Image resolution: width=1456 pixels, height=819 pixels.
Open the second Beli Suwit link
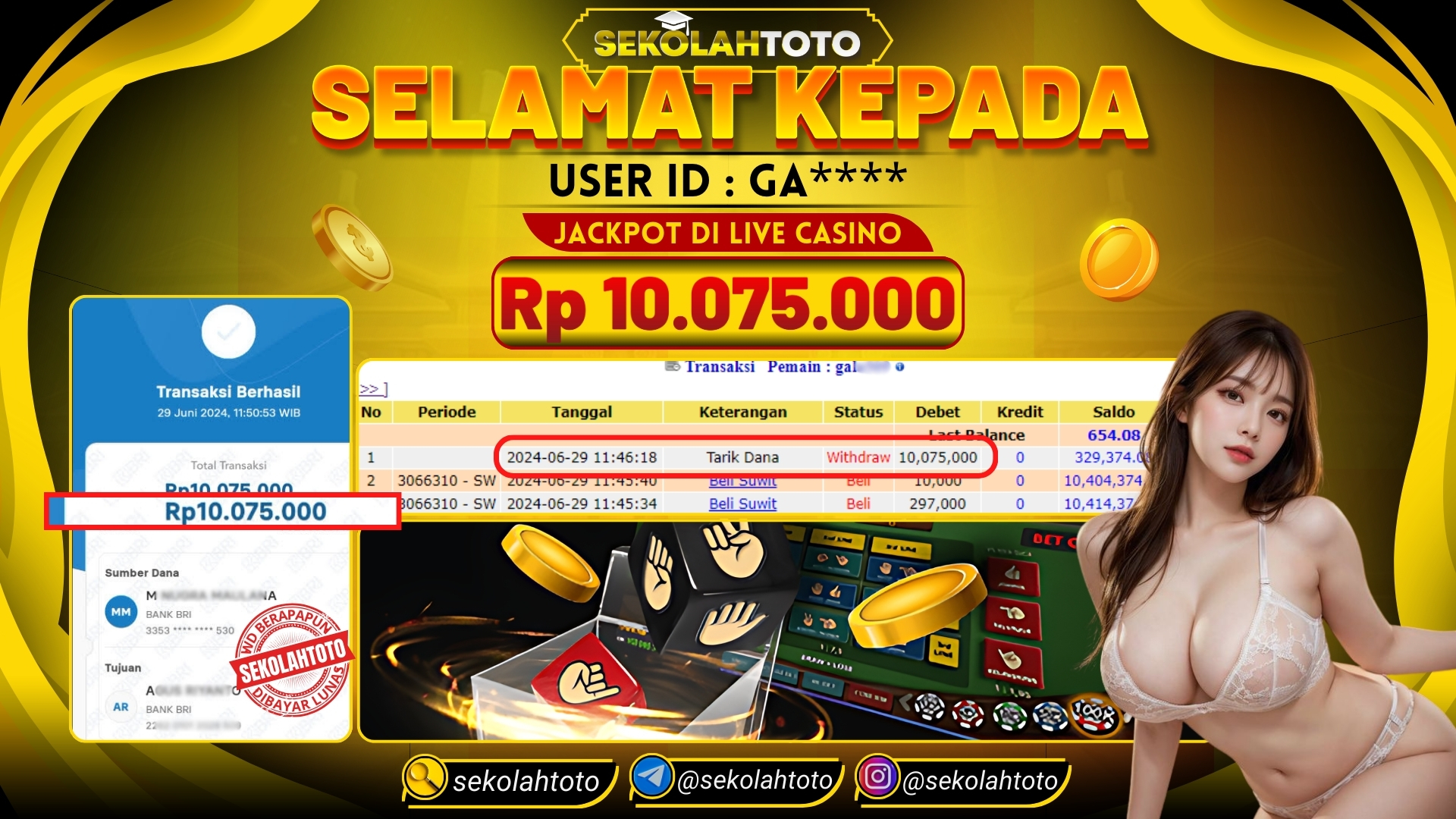(x=742, y=504)
